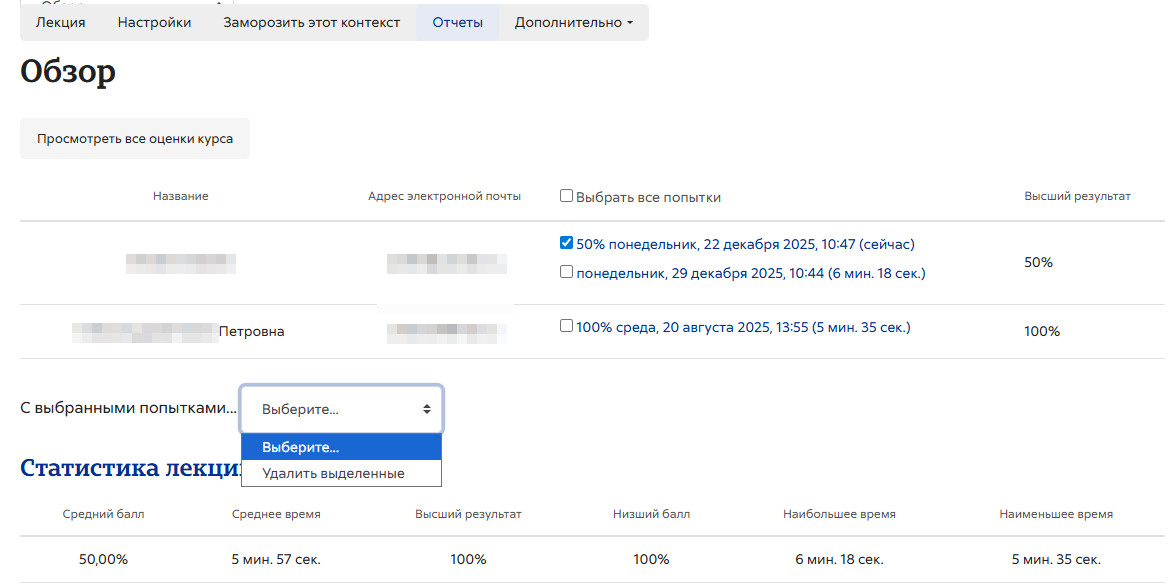Expand the Дополнительно menu
The width and height of the screenshot is (1175, 584).
[x=573, y=22]
